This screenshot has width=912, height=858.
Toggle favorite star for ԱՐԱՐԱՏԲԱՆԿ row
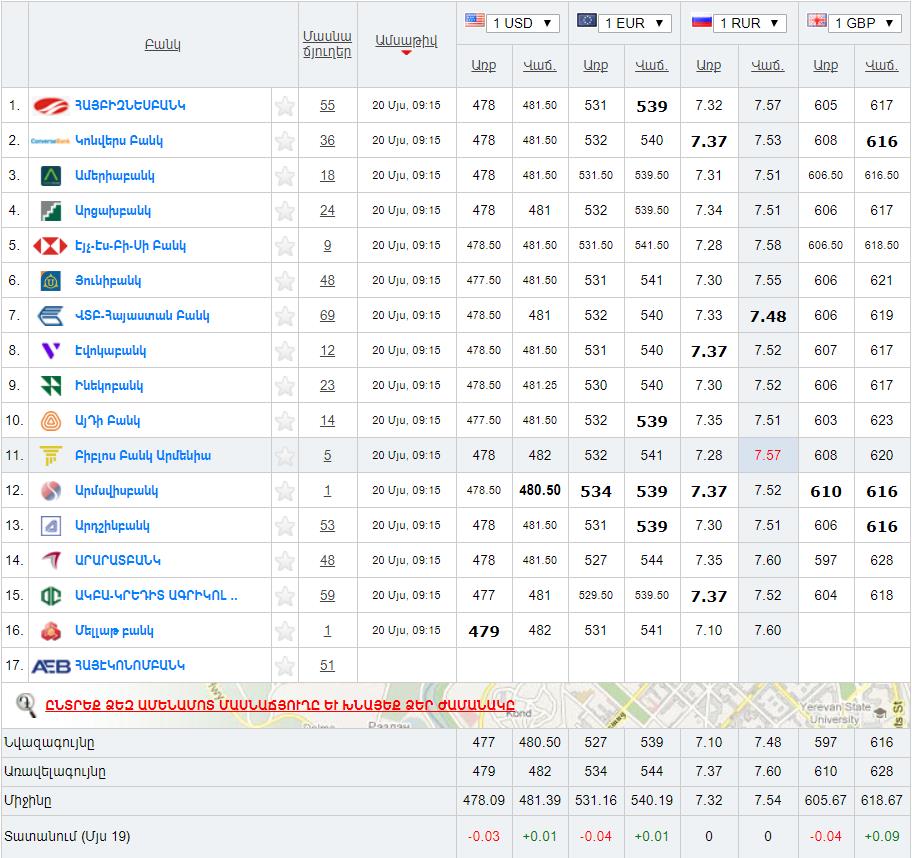[x=285, y=561]
